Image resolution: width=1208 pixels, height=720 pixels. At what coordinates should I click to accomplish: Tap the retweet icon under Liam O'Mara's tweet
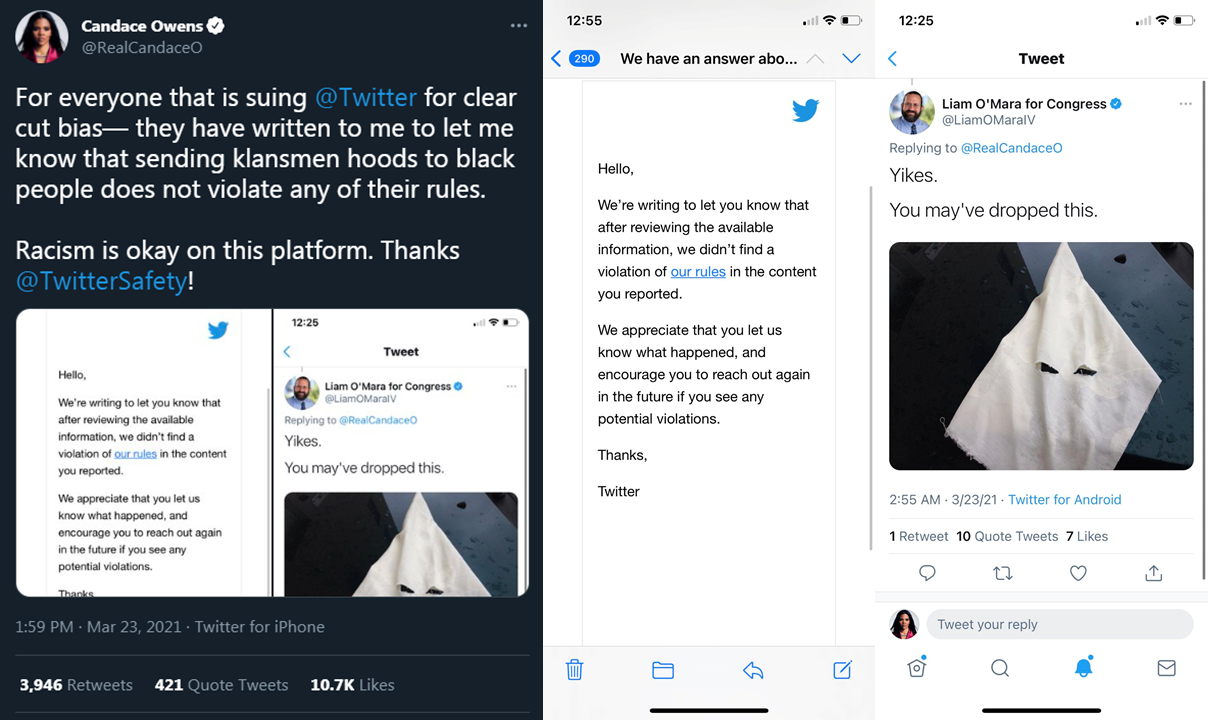click(1003, 573)
